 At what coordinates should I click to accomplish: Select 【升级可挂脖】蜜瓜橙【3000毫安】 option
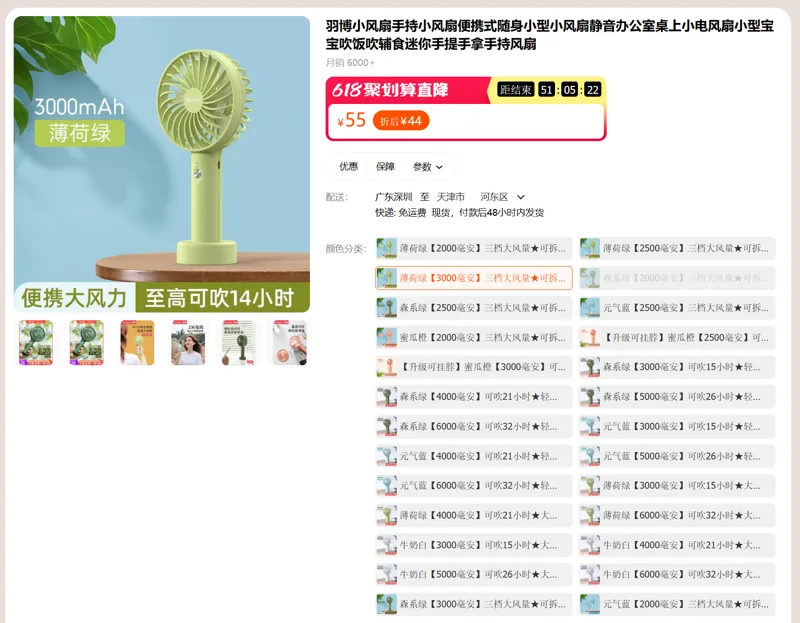[x=474, y=367]
